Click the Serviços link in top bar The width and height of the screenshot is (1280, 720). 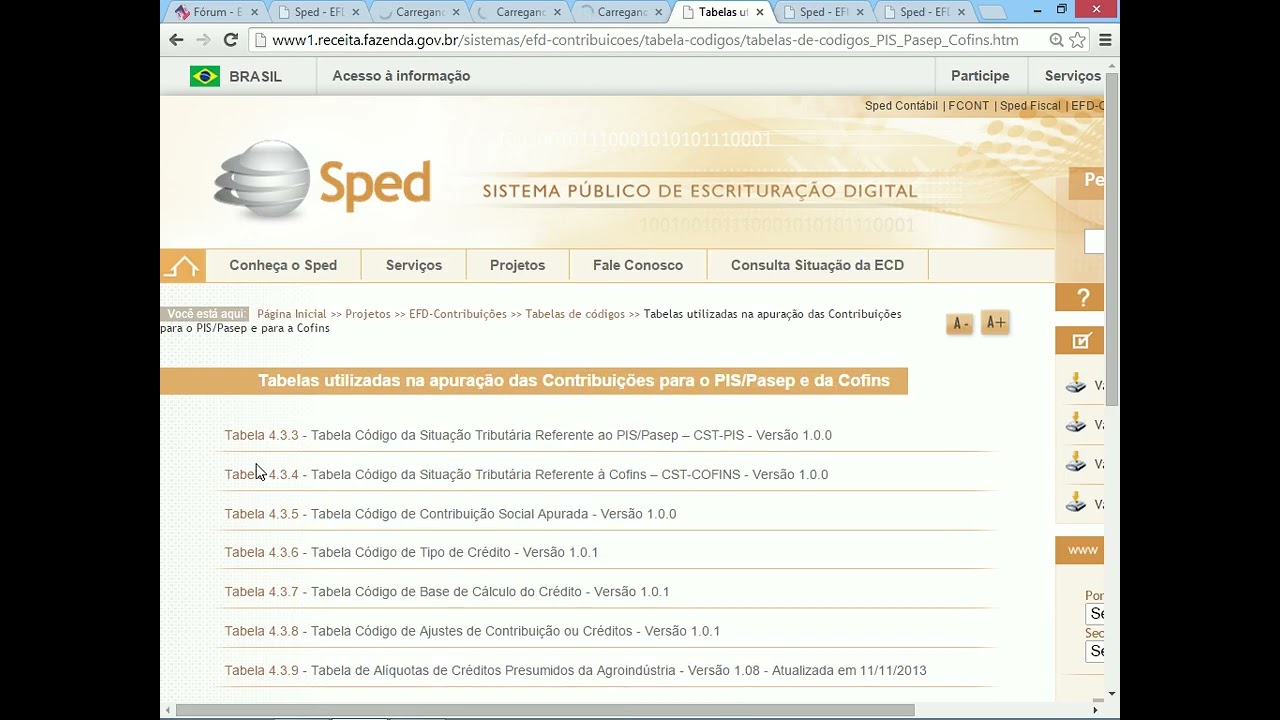[1073, 76]
